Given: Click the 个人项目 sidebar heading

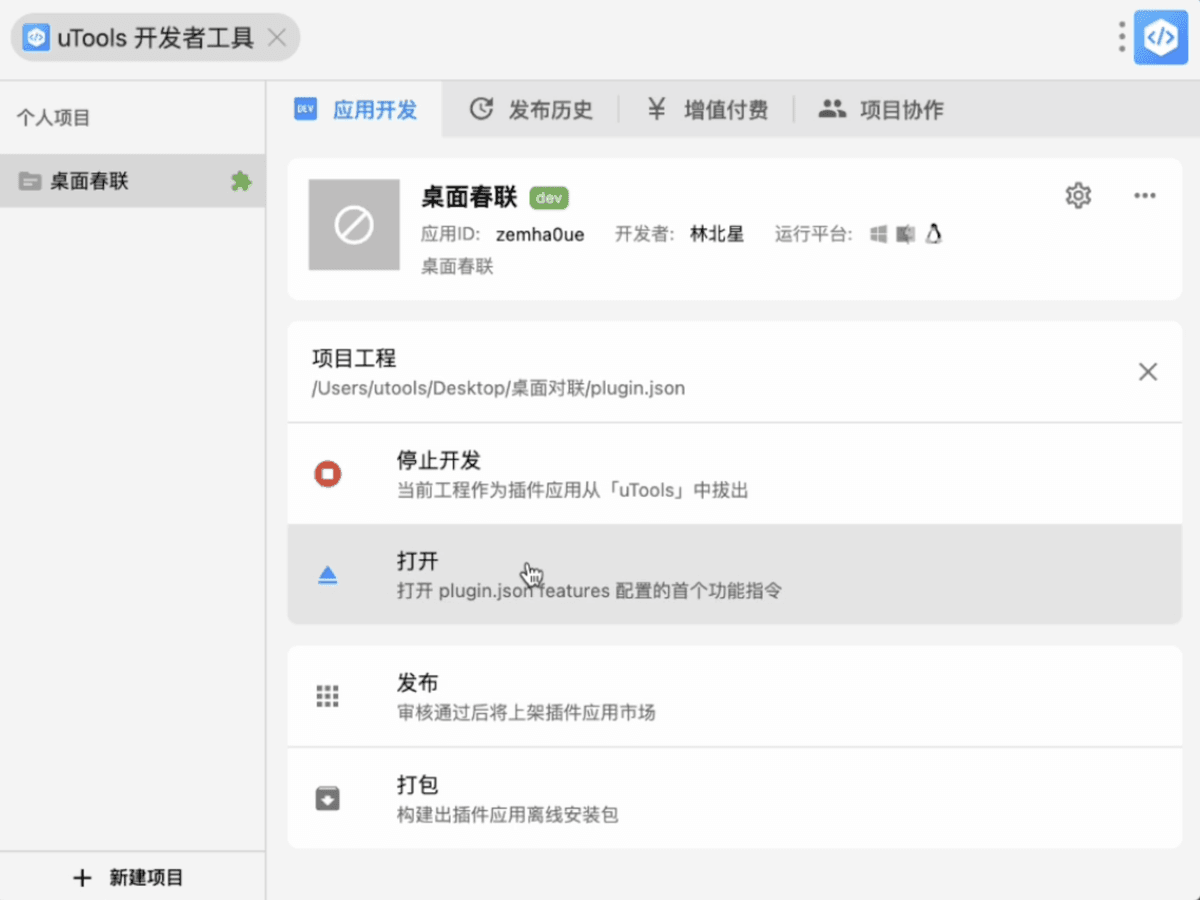Looking at the screenshot, I should [x=53, y=118].
